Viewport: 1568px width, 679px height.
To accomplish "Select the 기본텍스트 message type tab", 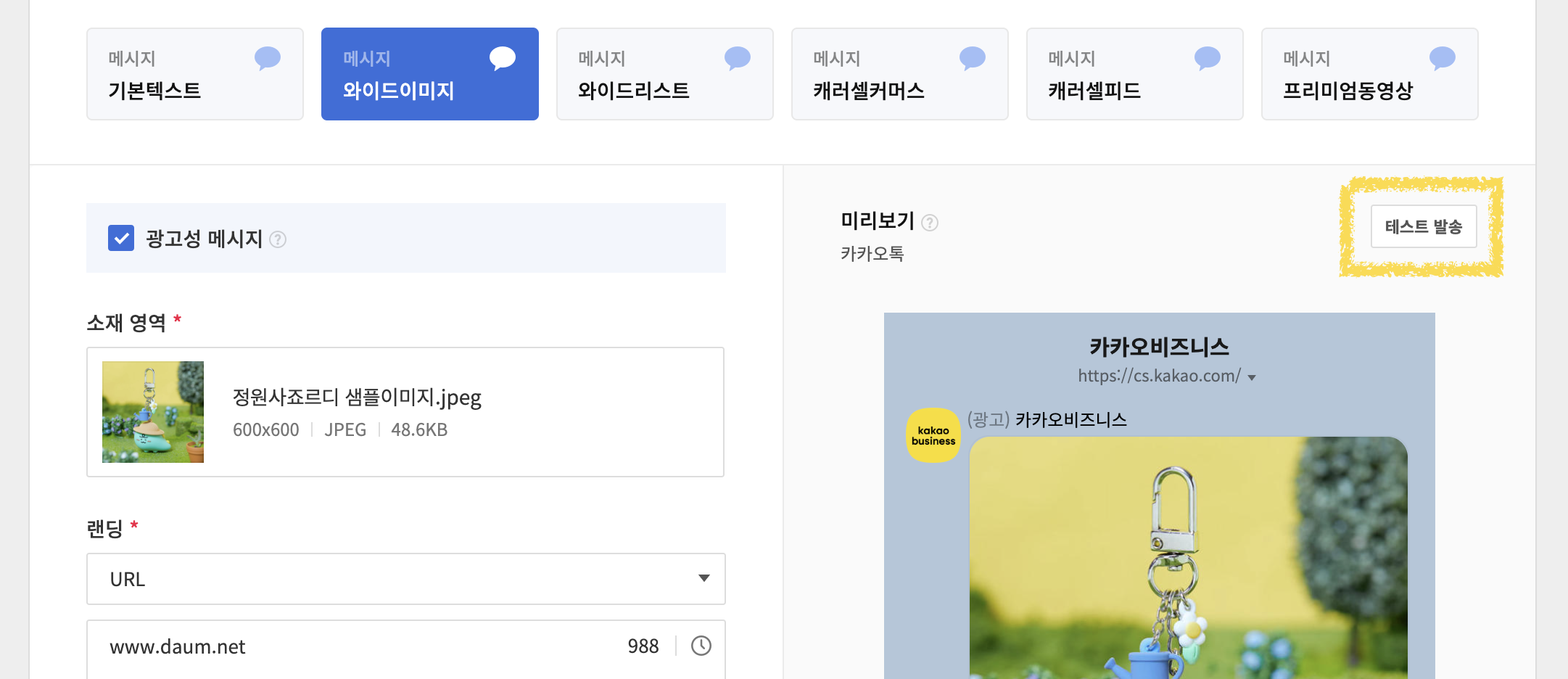I will (x=194, y=74).
